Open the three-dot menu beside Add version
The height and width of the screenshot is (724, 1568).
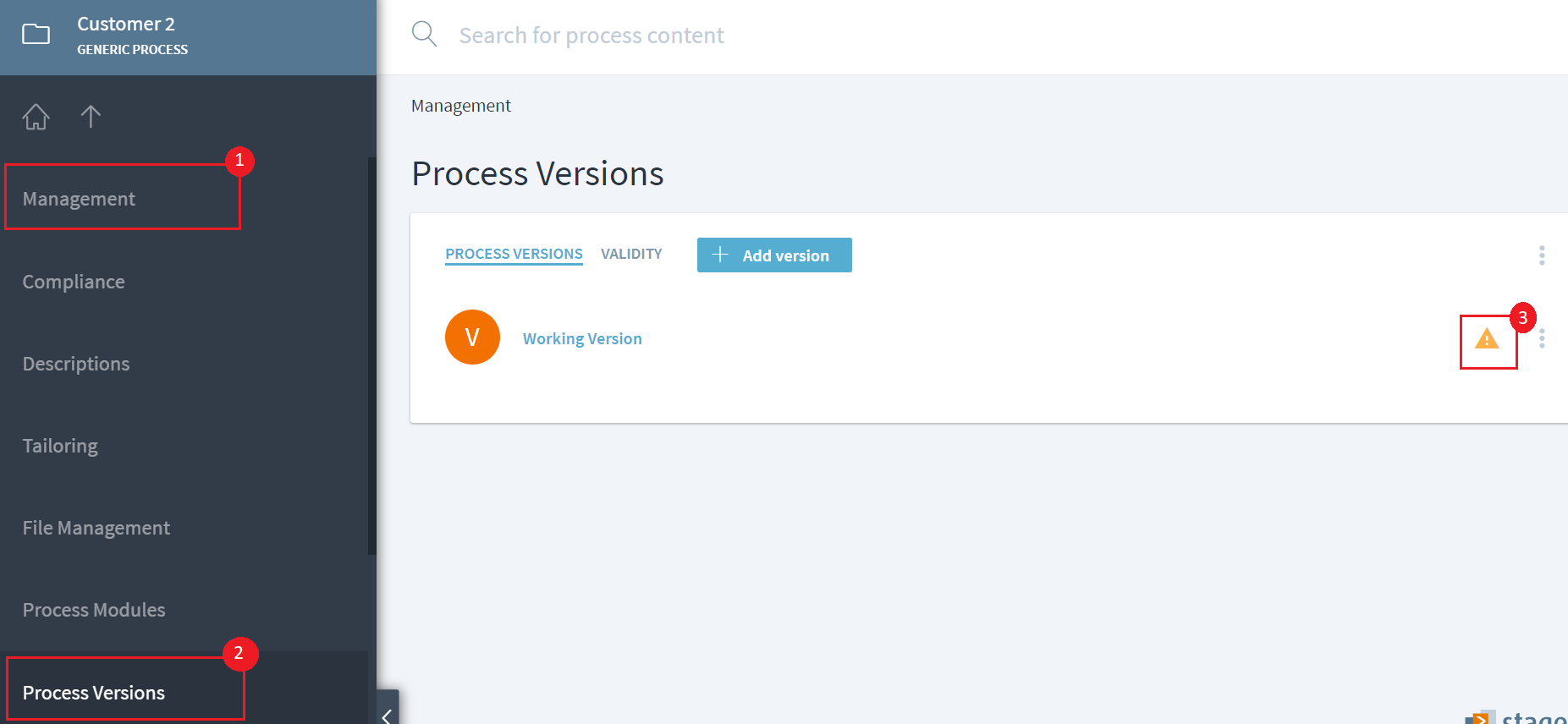[1542, 255]
